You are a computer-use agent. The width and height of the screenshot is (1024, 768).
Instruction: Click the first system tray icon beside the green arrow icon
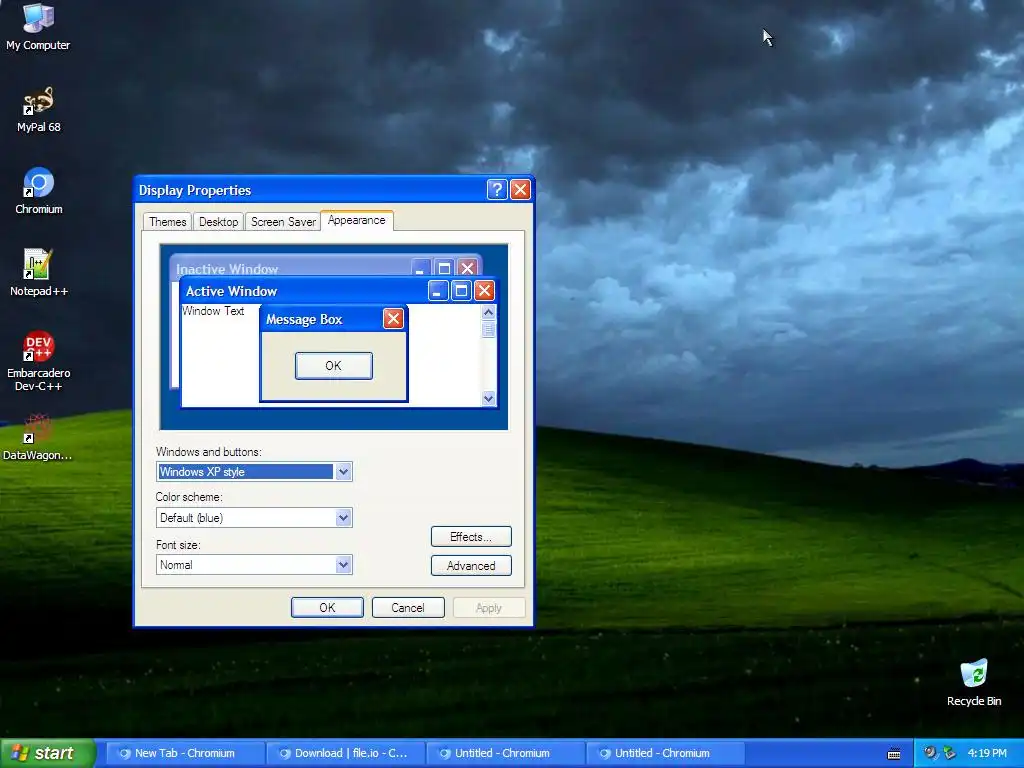(930, 753)
